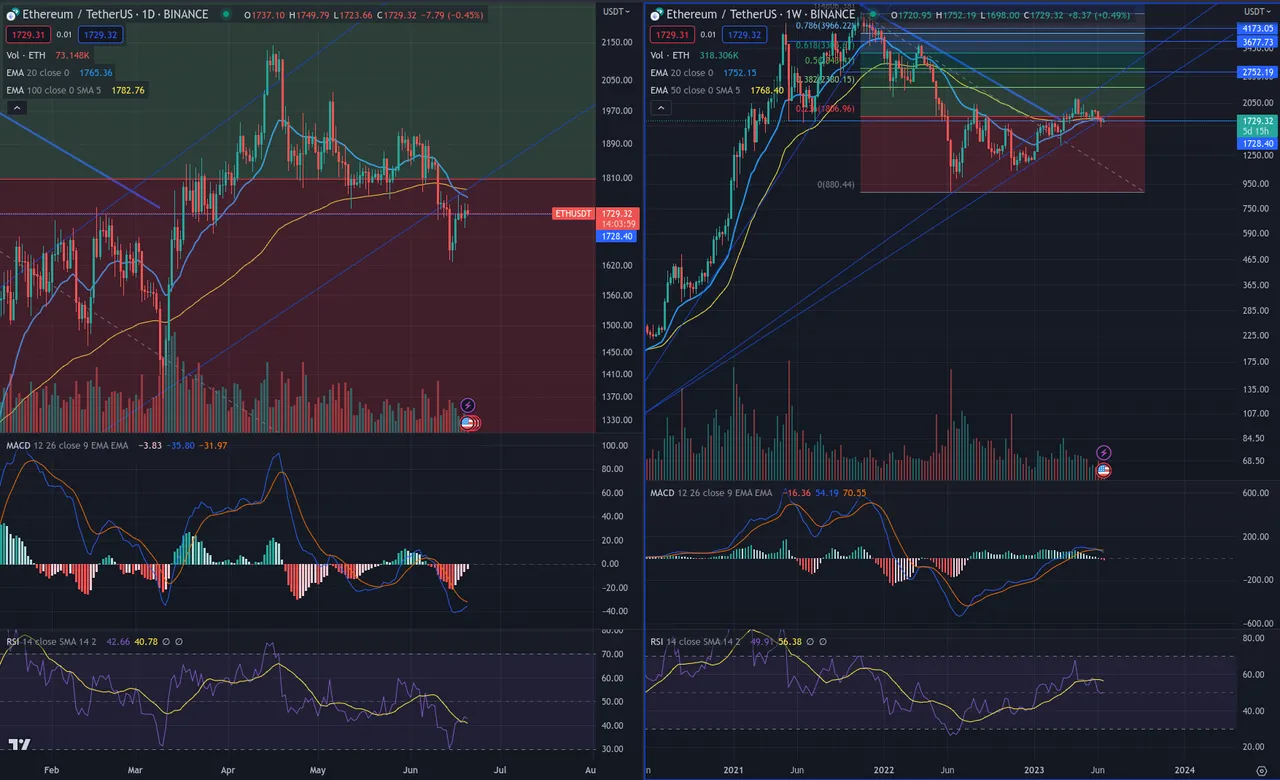Click the 0.786(3966.22) Fibonacci level label
The image size is (1280, 780).
click(825, 26)
